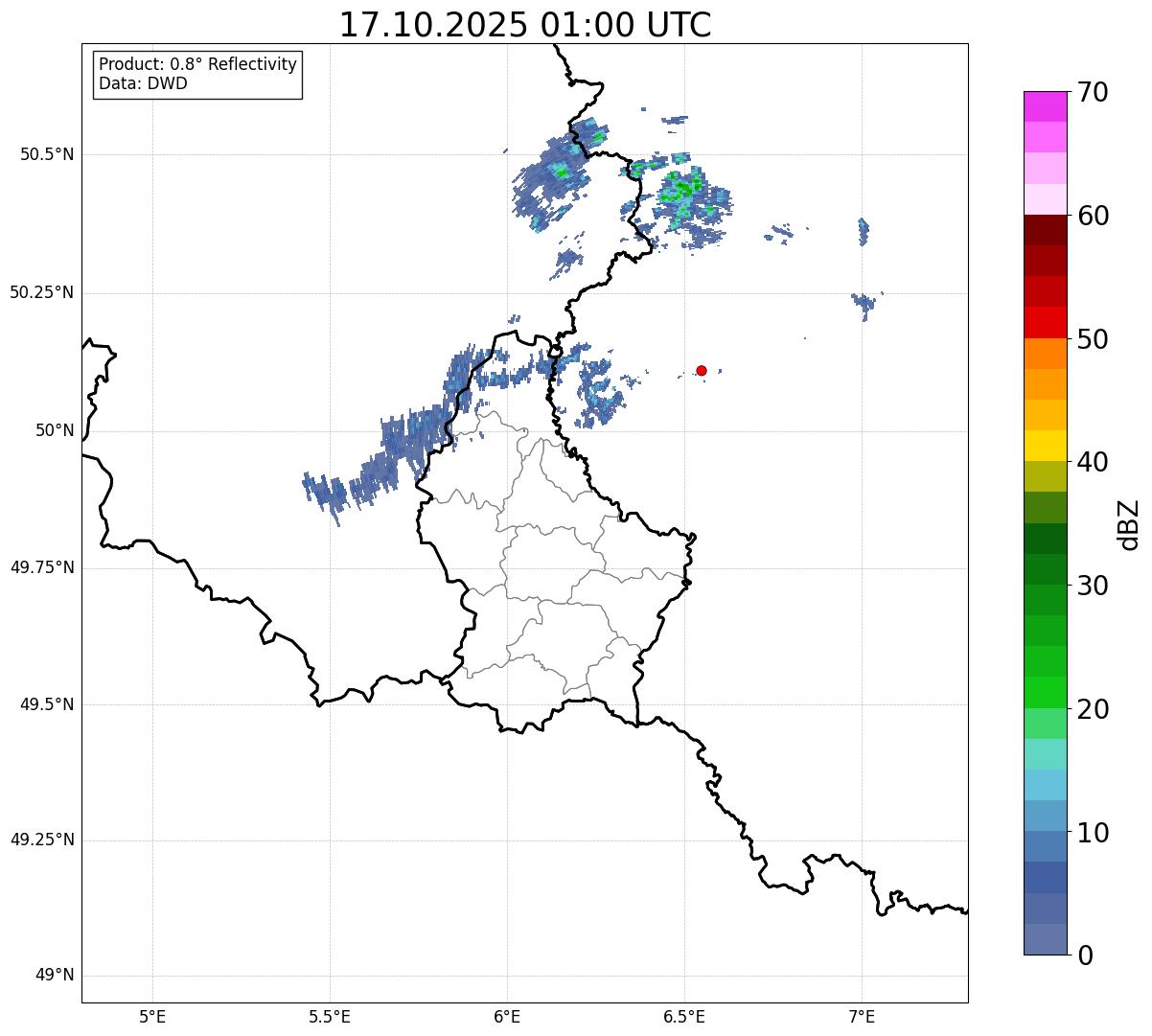Click the longitude label '6°E'
The height and width of the screenshot is (1036, 1152).
pyautogui.click(x=507, y=1016)
